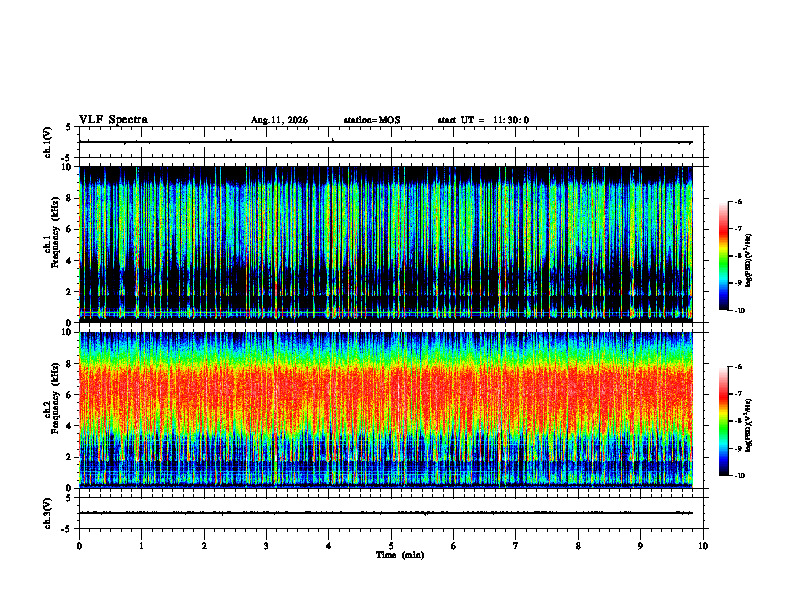Click time axis tick label "0"
Screen dimensions: 792x612
[x=79, y=546]
